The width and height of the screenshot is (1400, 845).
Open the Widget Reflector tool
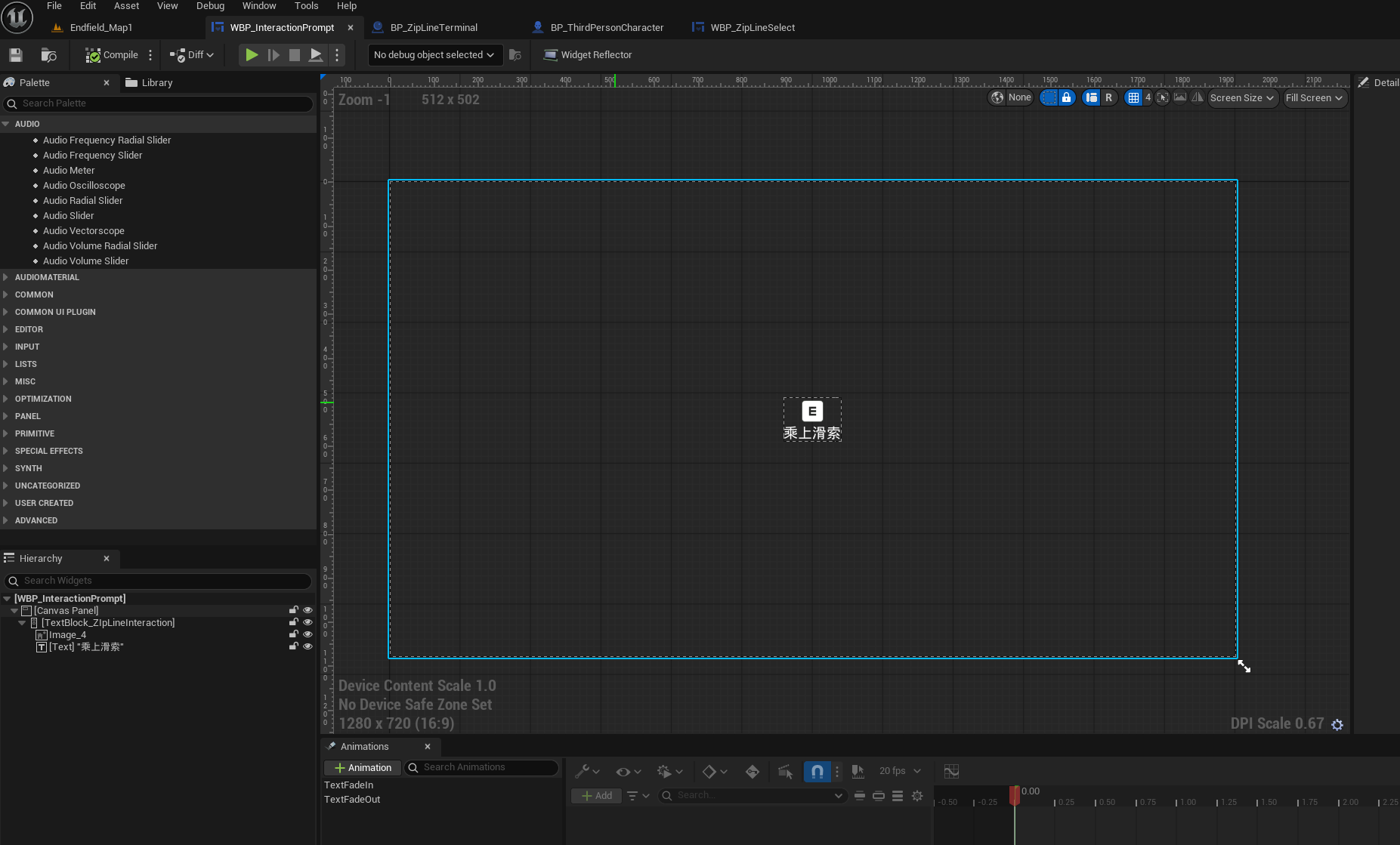pyautogui.click(x=588, y=55)
